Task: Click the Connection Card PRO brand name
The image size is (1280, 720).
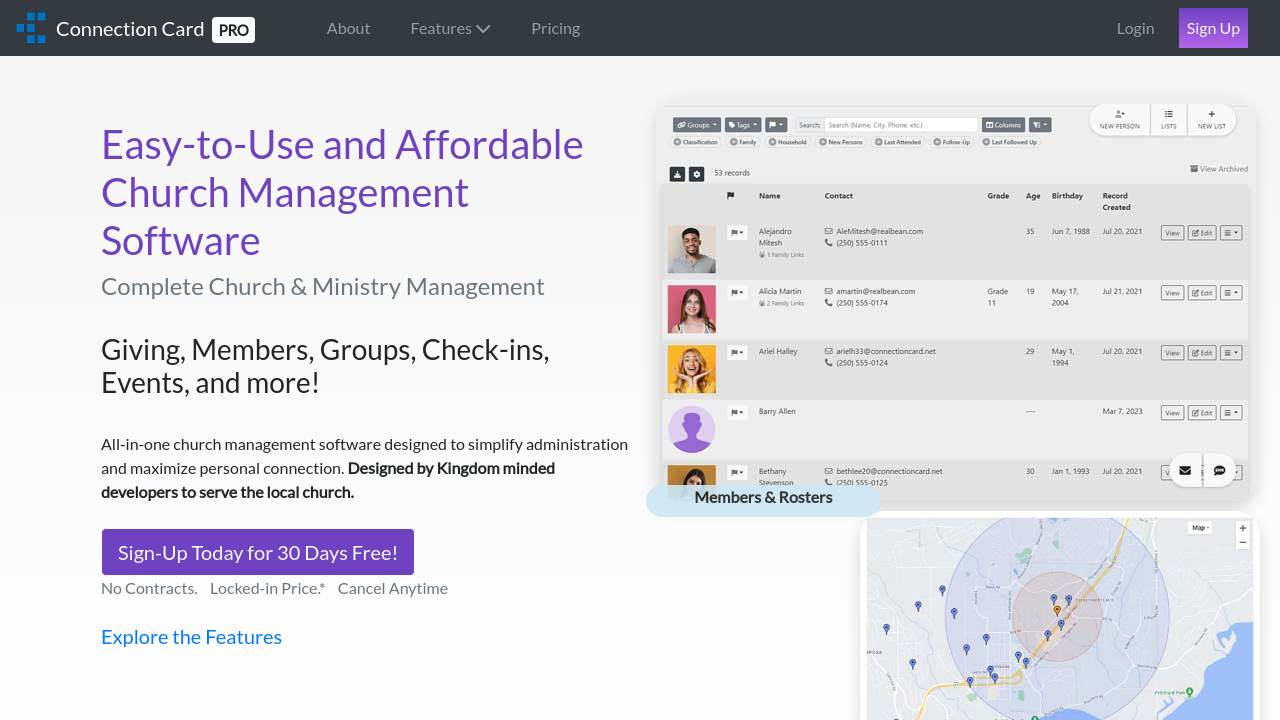Action: point(155,29)
